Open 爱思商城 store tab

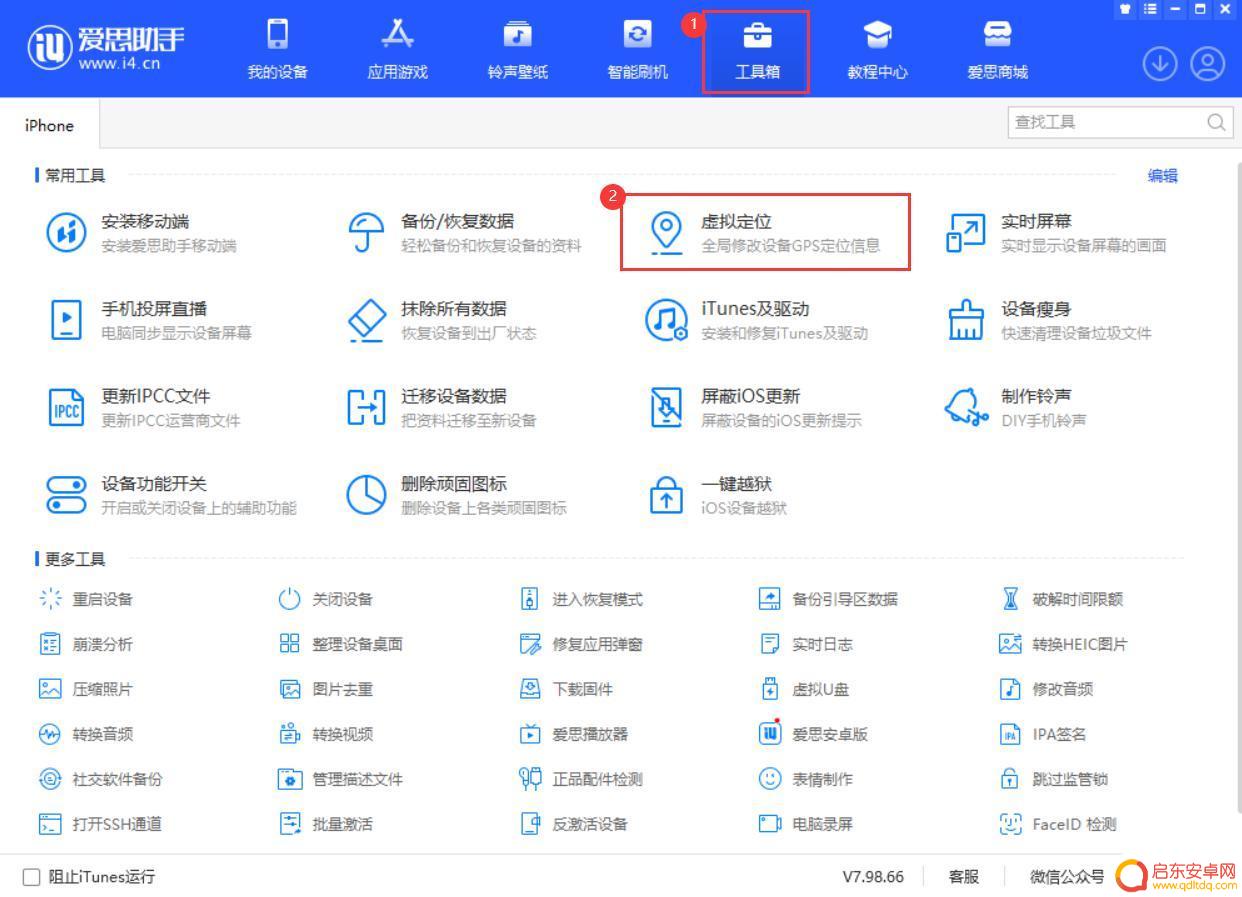pyautogui.click(x=997, y=50)
